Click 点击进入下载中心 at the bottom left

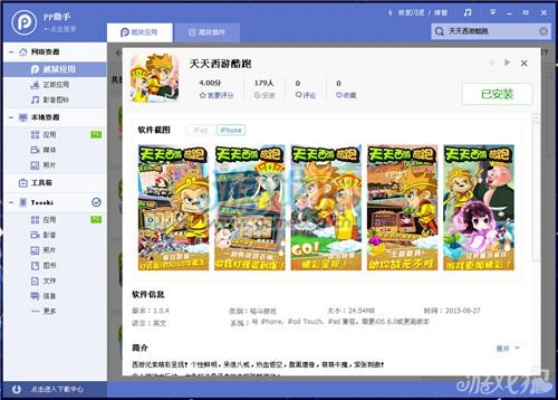[57, 389]
